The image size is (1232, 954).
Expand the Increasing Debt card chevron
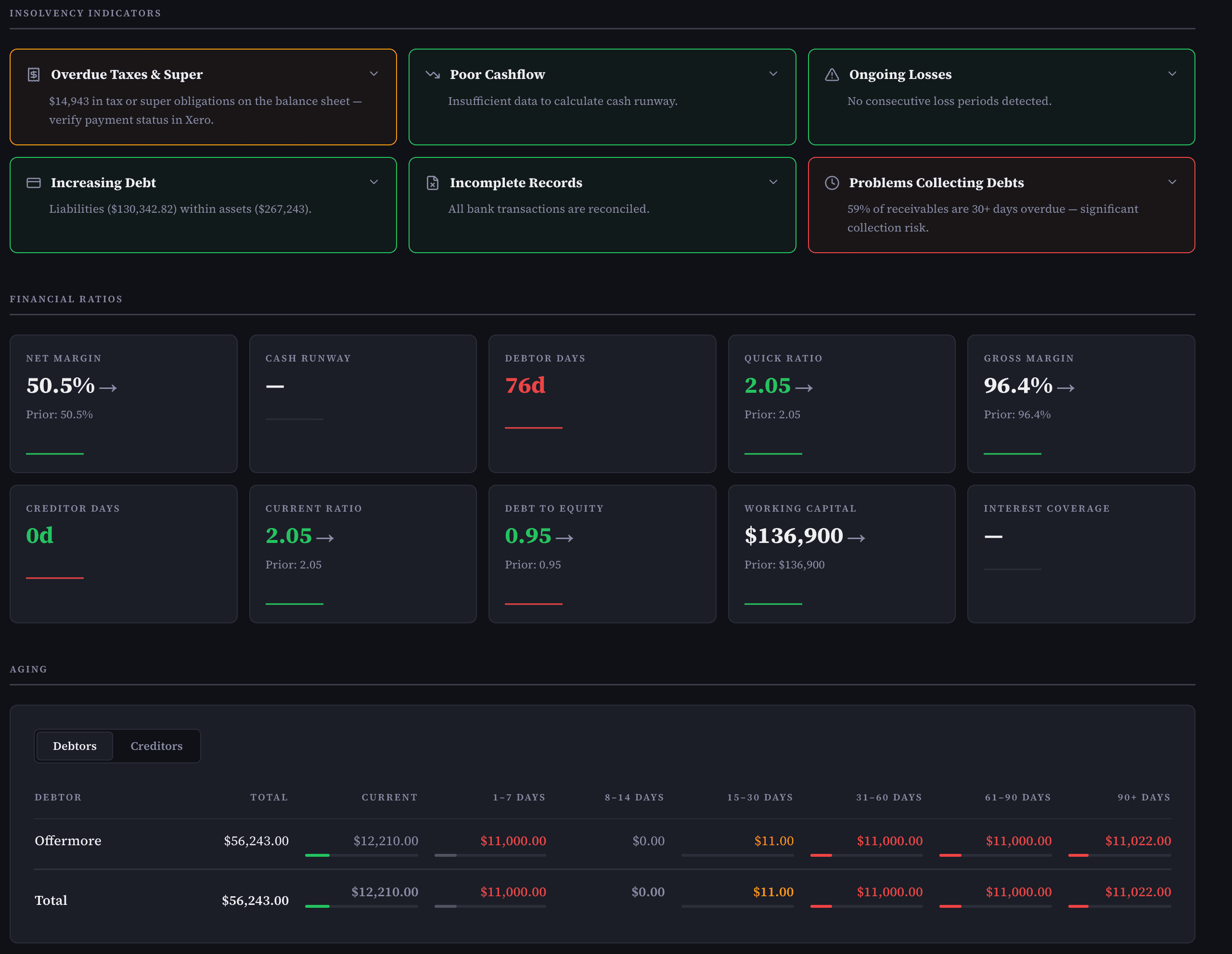click(x=373, y=181)
